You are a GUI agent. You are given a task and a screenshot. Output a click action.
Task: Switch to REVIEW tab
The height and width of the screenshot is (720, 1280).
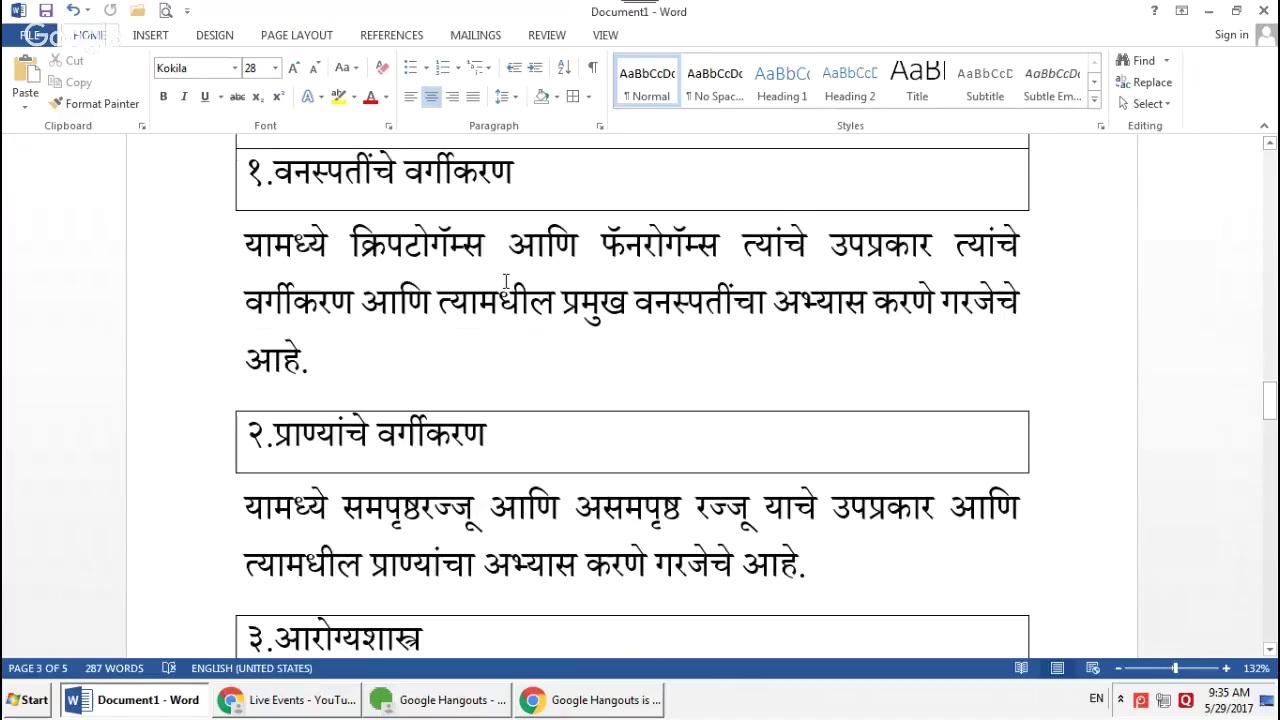click(547, 35)
